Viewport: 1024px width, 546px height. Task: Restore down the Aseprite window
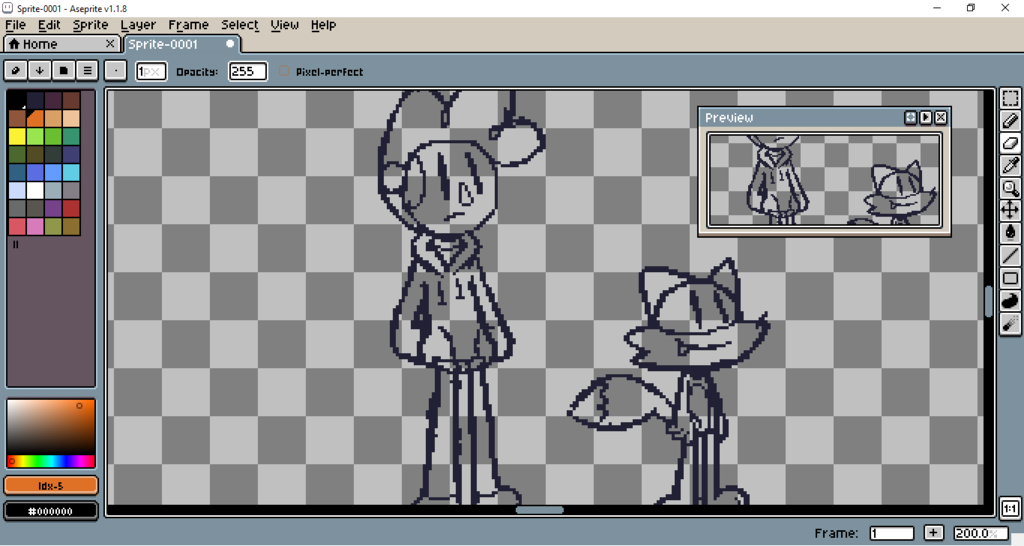pos(970,8)
